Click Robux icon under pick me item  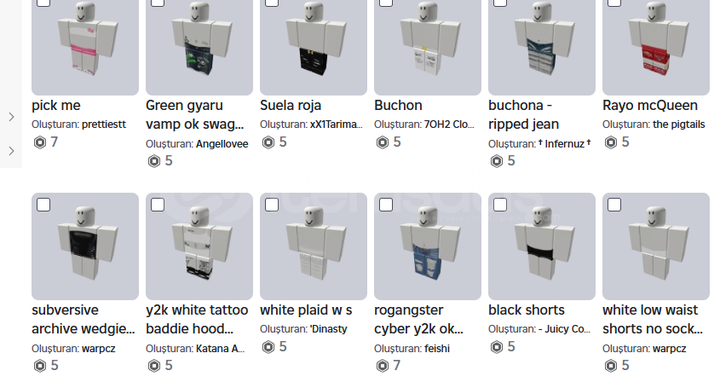[x=40, y=142]
